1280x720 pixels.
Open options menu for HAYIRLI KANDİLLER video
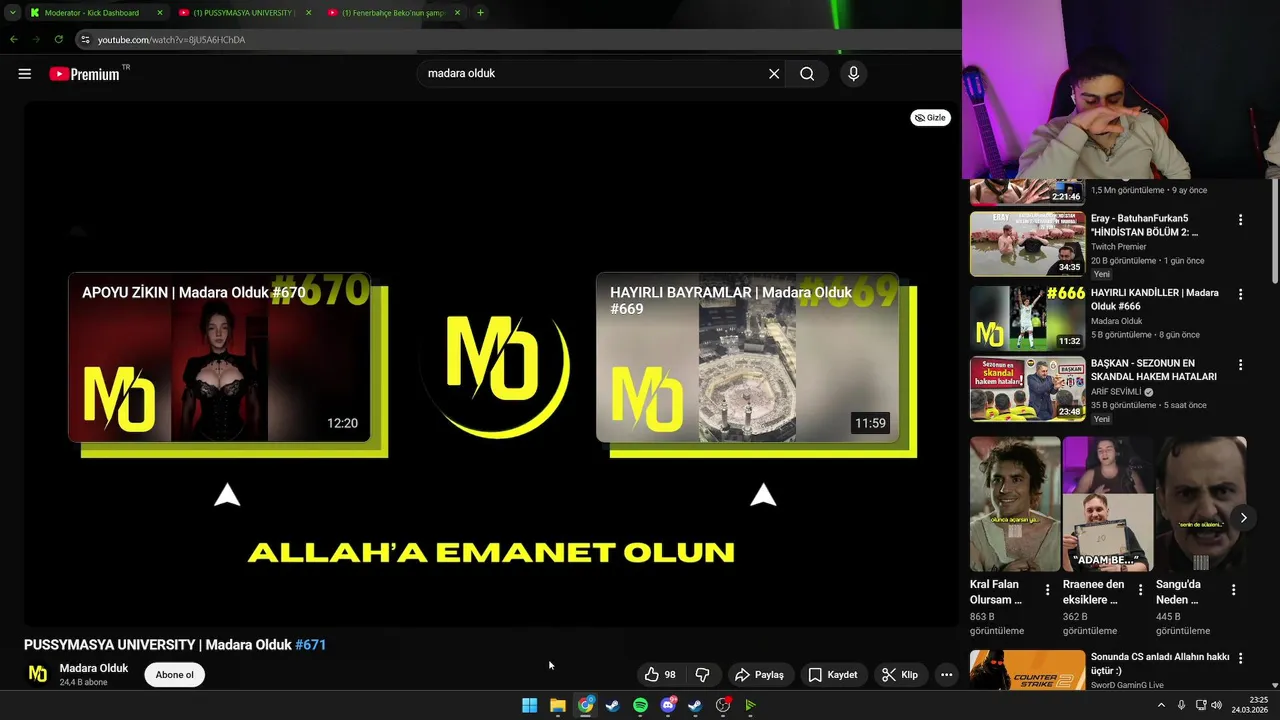(x=1240, y=295)
